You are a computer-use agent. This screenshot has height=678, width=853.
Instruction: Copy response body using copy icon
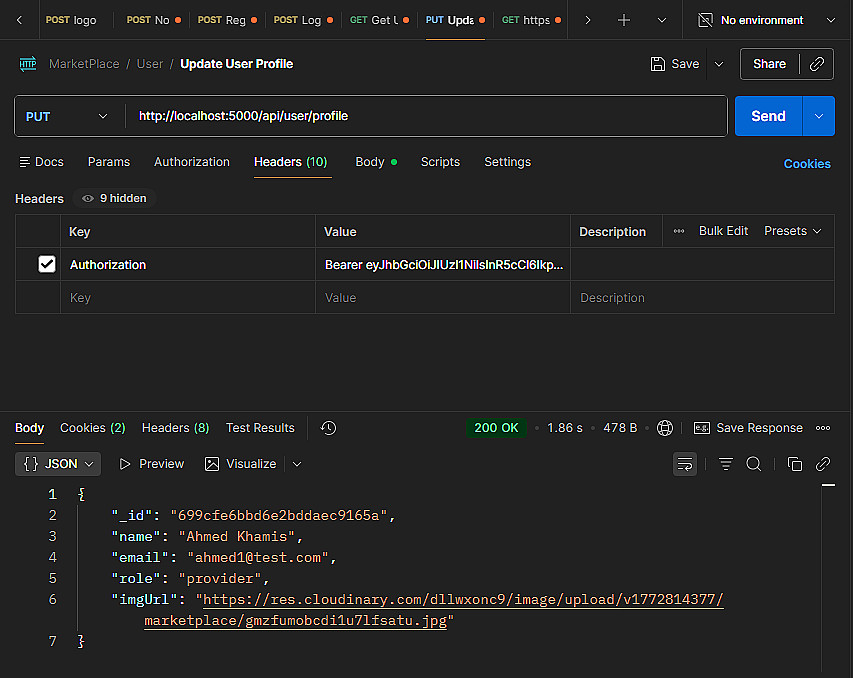[x=795, y=464]
